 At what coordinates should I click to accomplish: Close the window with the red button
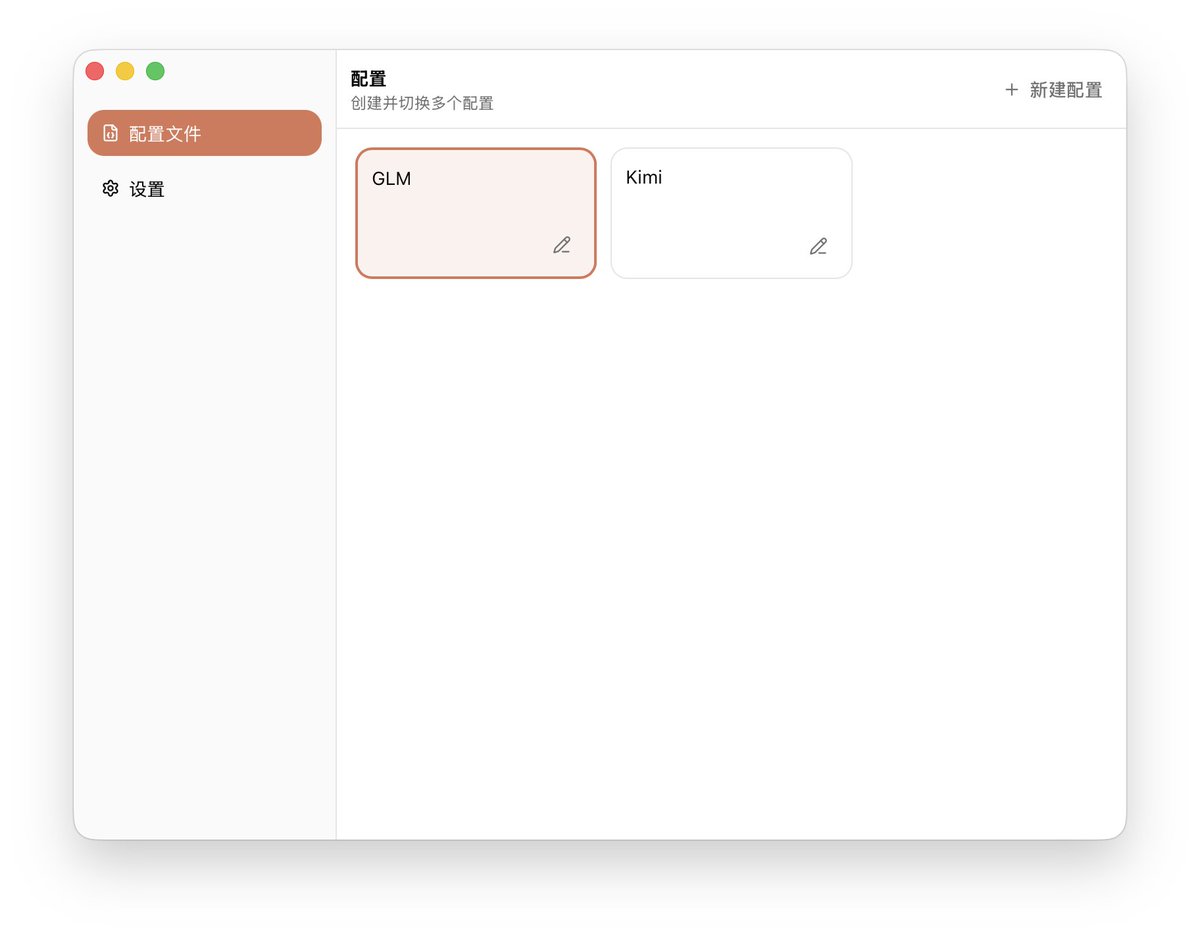tap(95, 71)
